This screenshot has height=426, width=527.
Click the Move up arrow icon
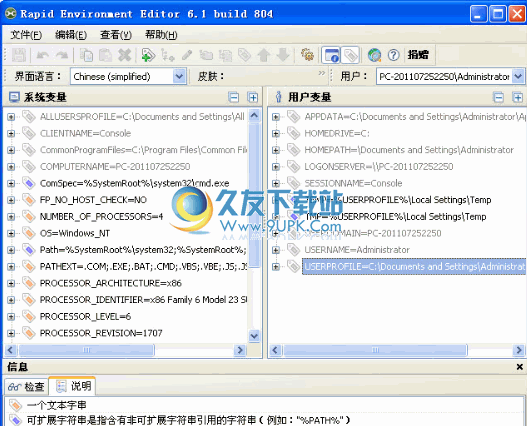[264, 55]
